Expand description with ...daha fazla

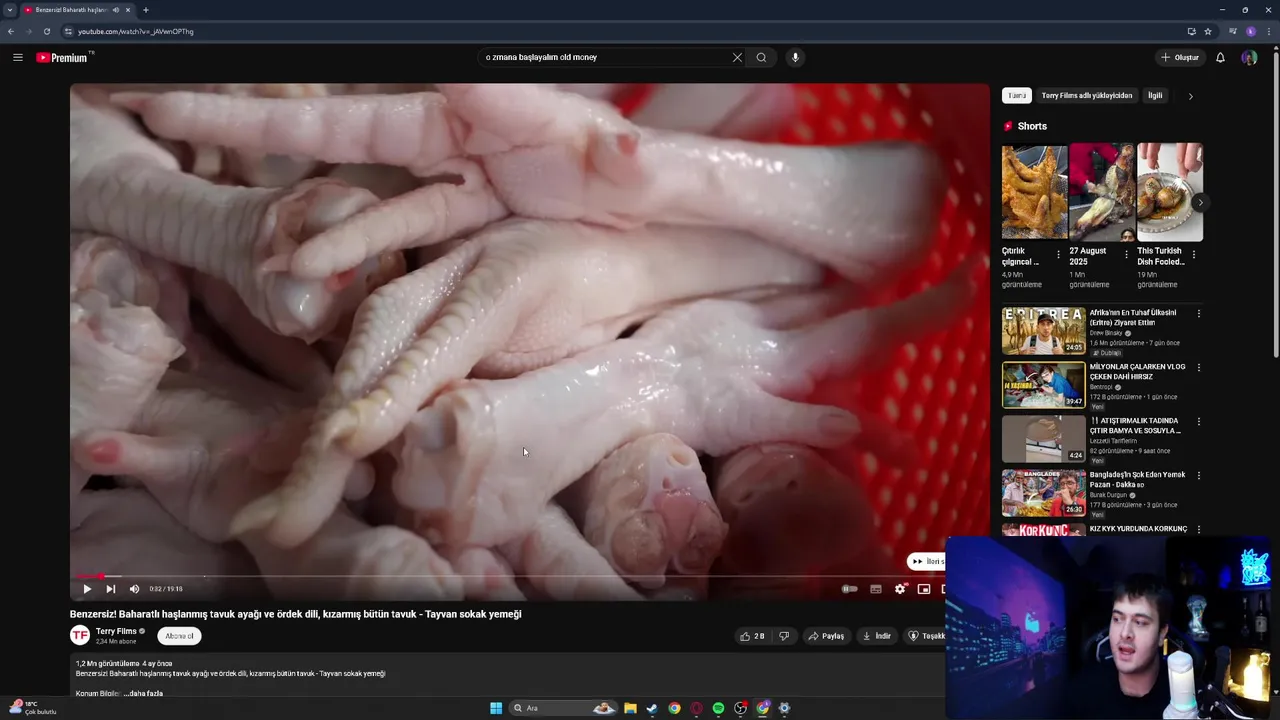(x=144, y=693)
